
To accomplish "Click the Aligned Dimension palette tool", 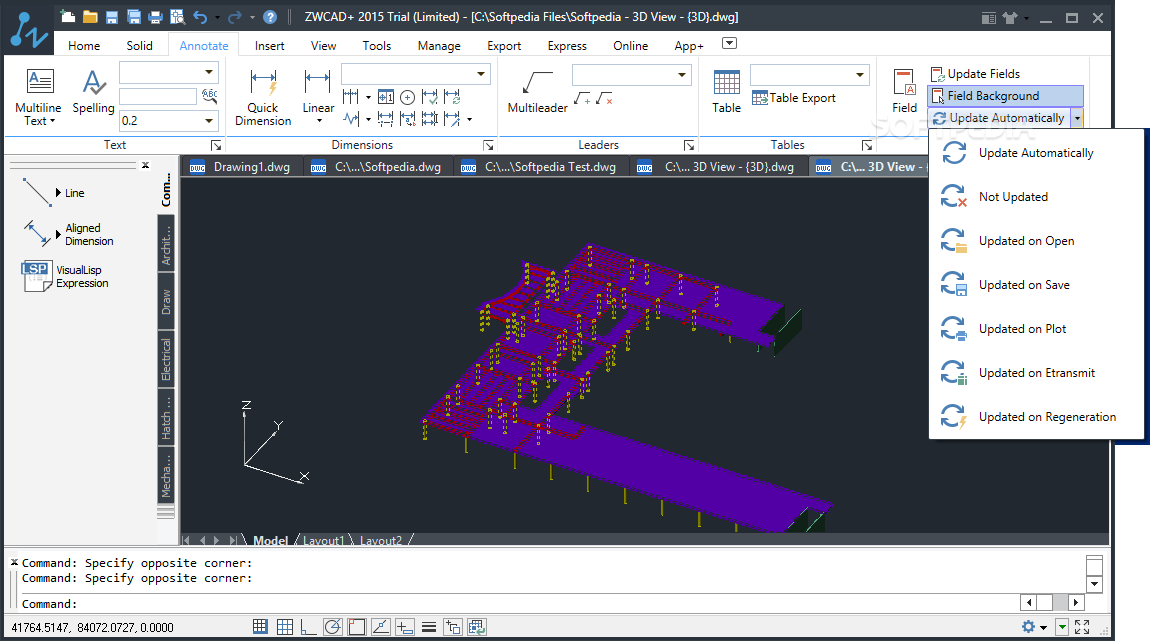I will 67,234.
